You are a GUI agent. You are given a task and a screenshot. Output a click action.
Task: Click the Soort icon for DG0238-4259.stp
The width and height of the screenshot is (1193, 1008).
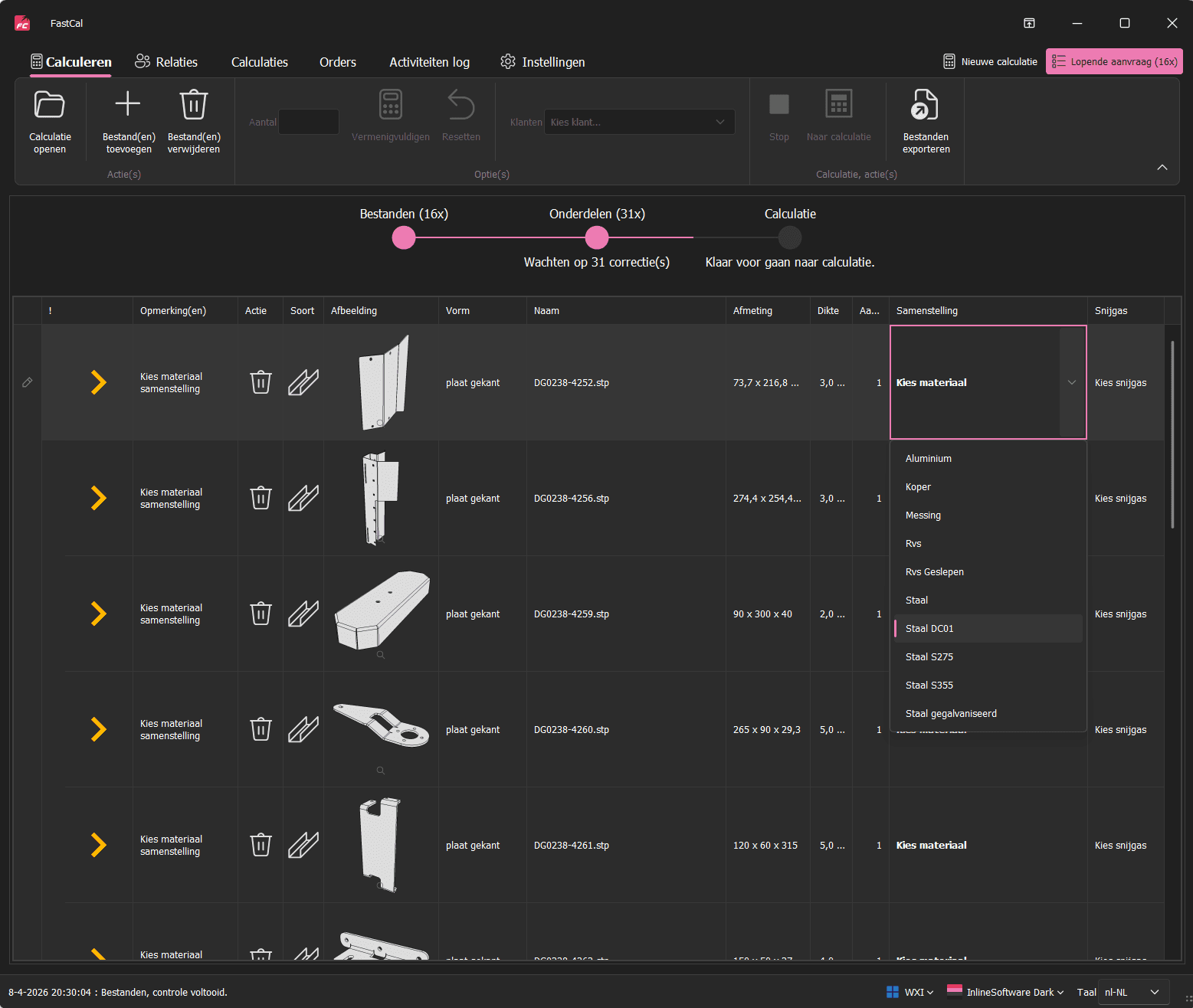coord(303,614)
